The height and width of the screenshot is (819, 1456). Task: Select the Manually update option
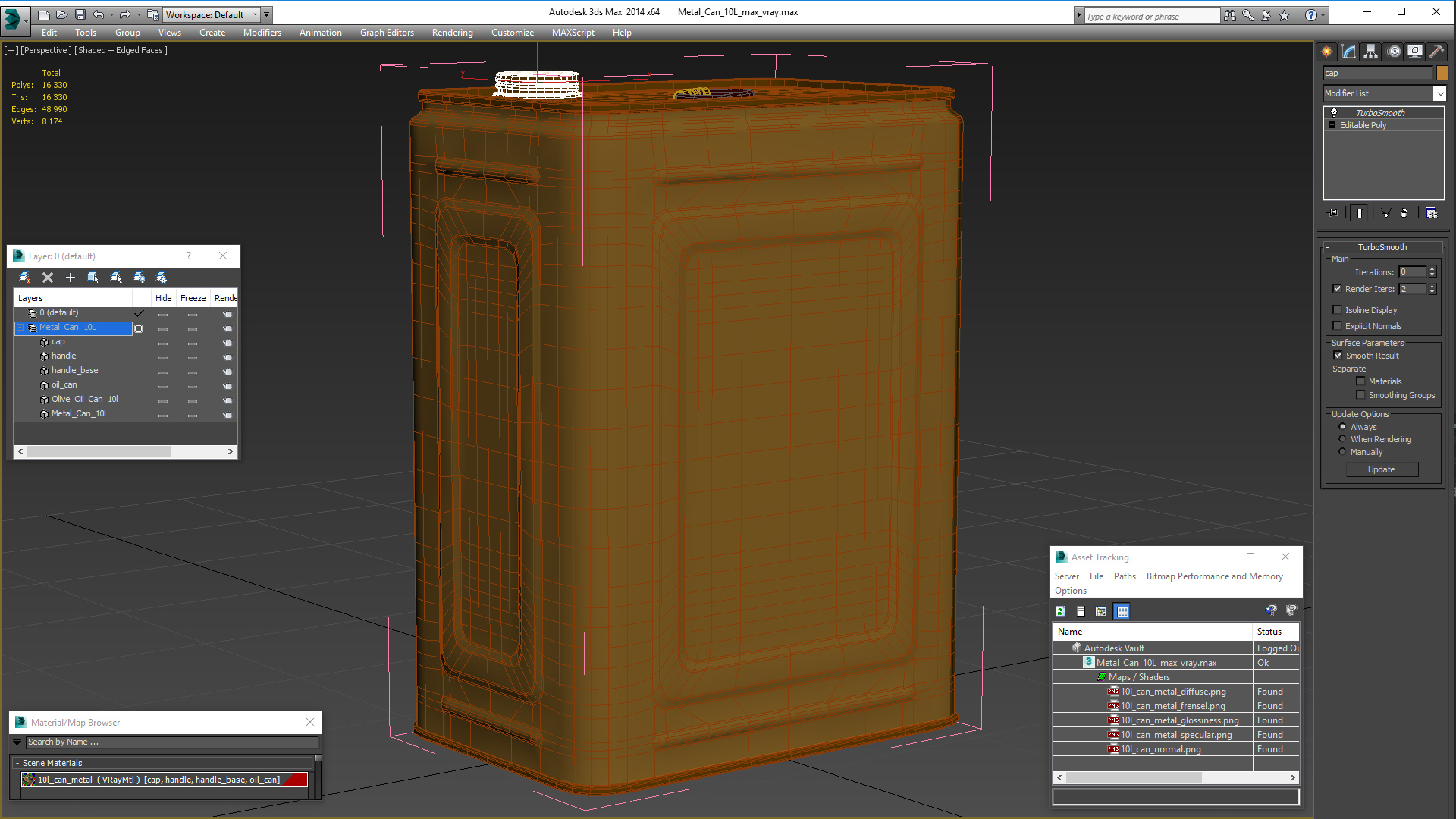[x=1342, y=452]
